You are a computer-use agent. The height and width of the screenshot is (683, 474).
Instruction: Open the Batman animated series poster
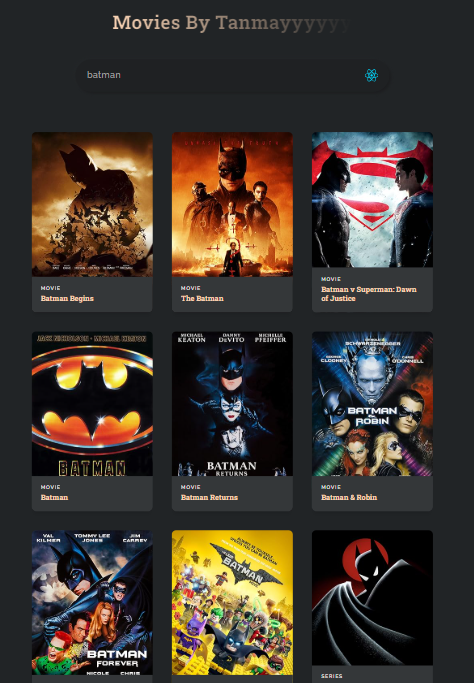click(372, 598)
